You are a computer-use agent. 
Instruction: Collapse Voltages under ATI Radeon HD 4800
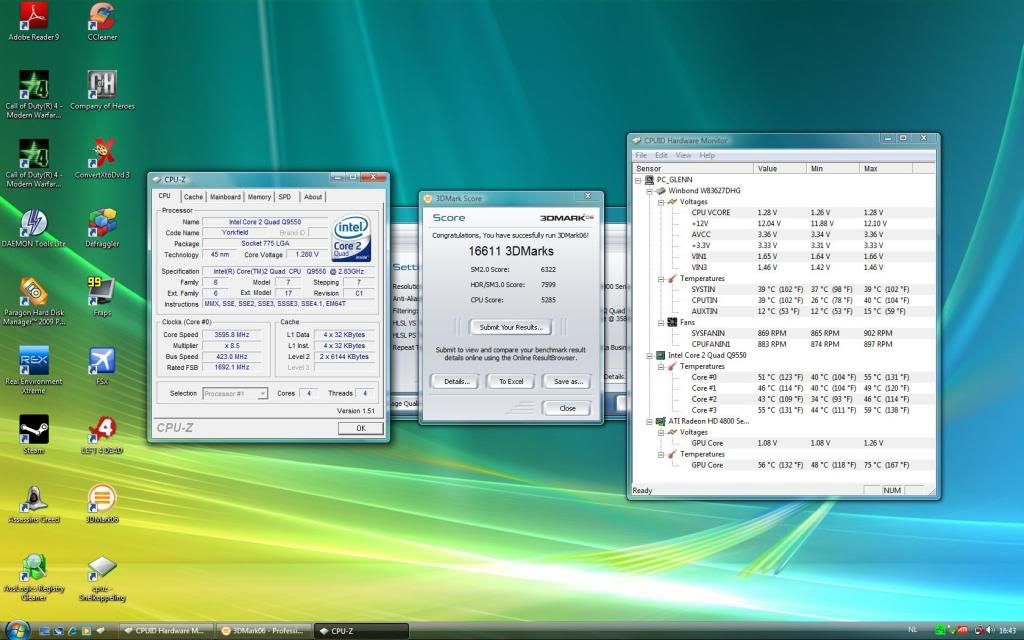tap(661, 432)
